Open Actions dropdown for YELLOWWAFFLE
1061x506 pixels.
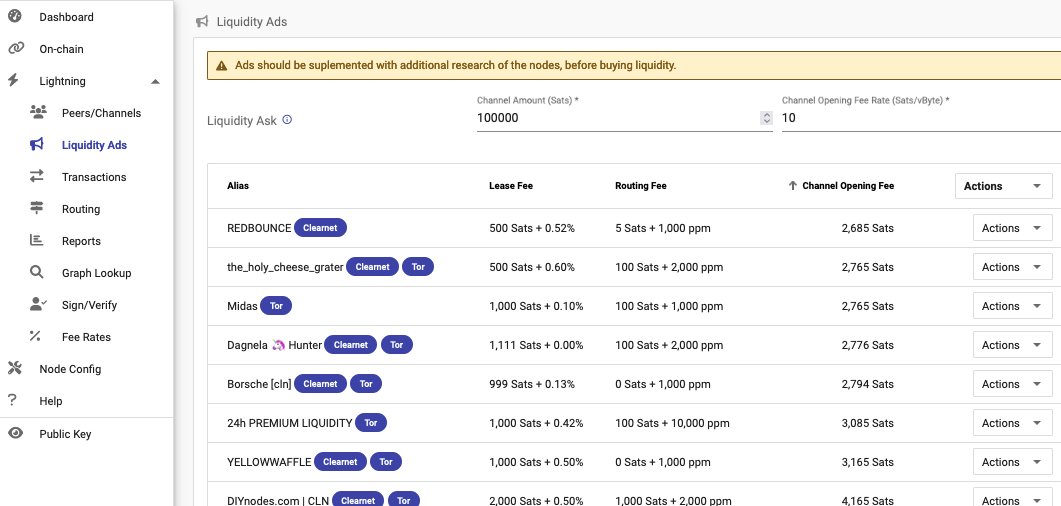click(1012, 462)
